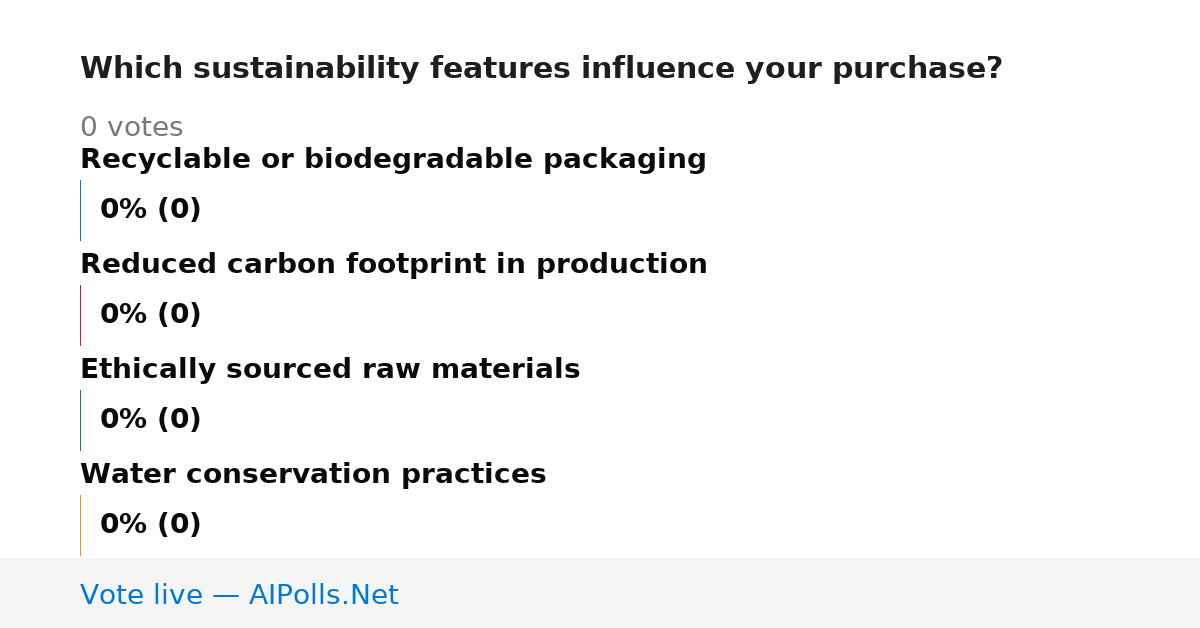Image resolution: width=1200 pixels, height=628 pixels.
Task: Choose Water conservation practices option label
Action: point(313,475)
